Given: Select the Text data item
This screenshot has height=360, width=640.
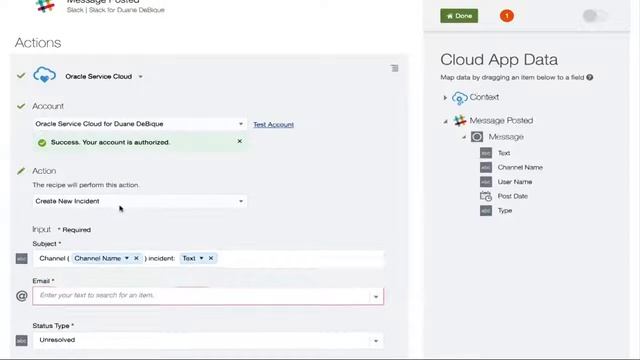Looking at the screenshot, I should point(504,153).
